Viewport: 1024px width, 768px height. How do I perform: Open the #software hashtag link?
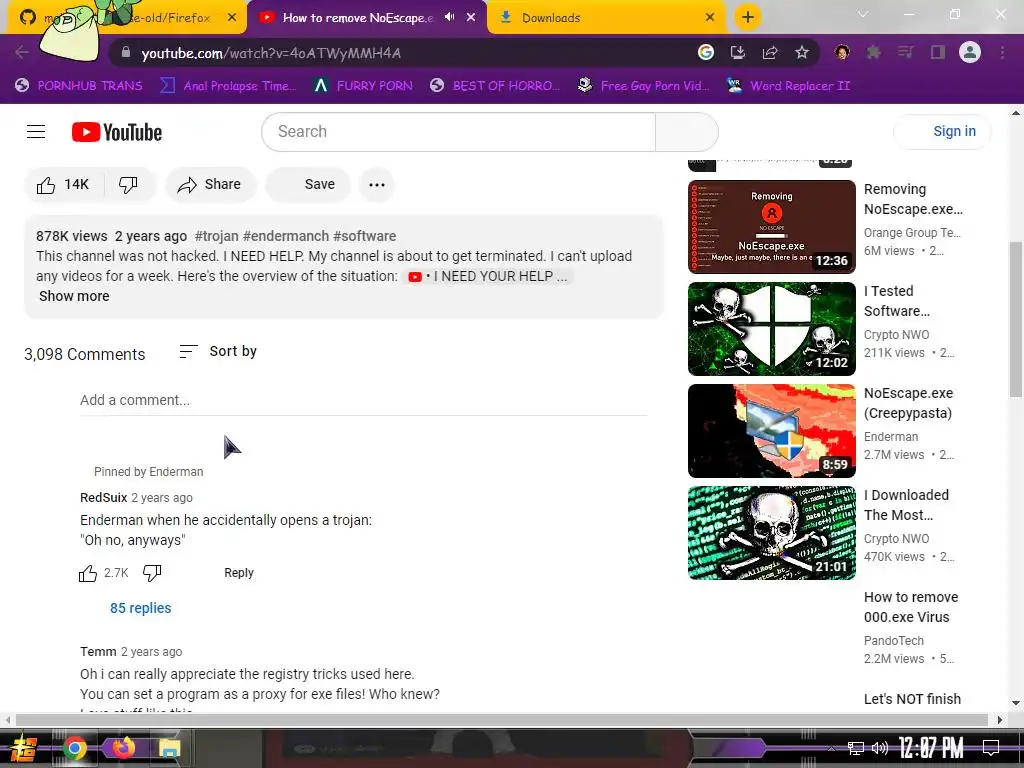click(364, 236)
